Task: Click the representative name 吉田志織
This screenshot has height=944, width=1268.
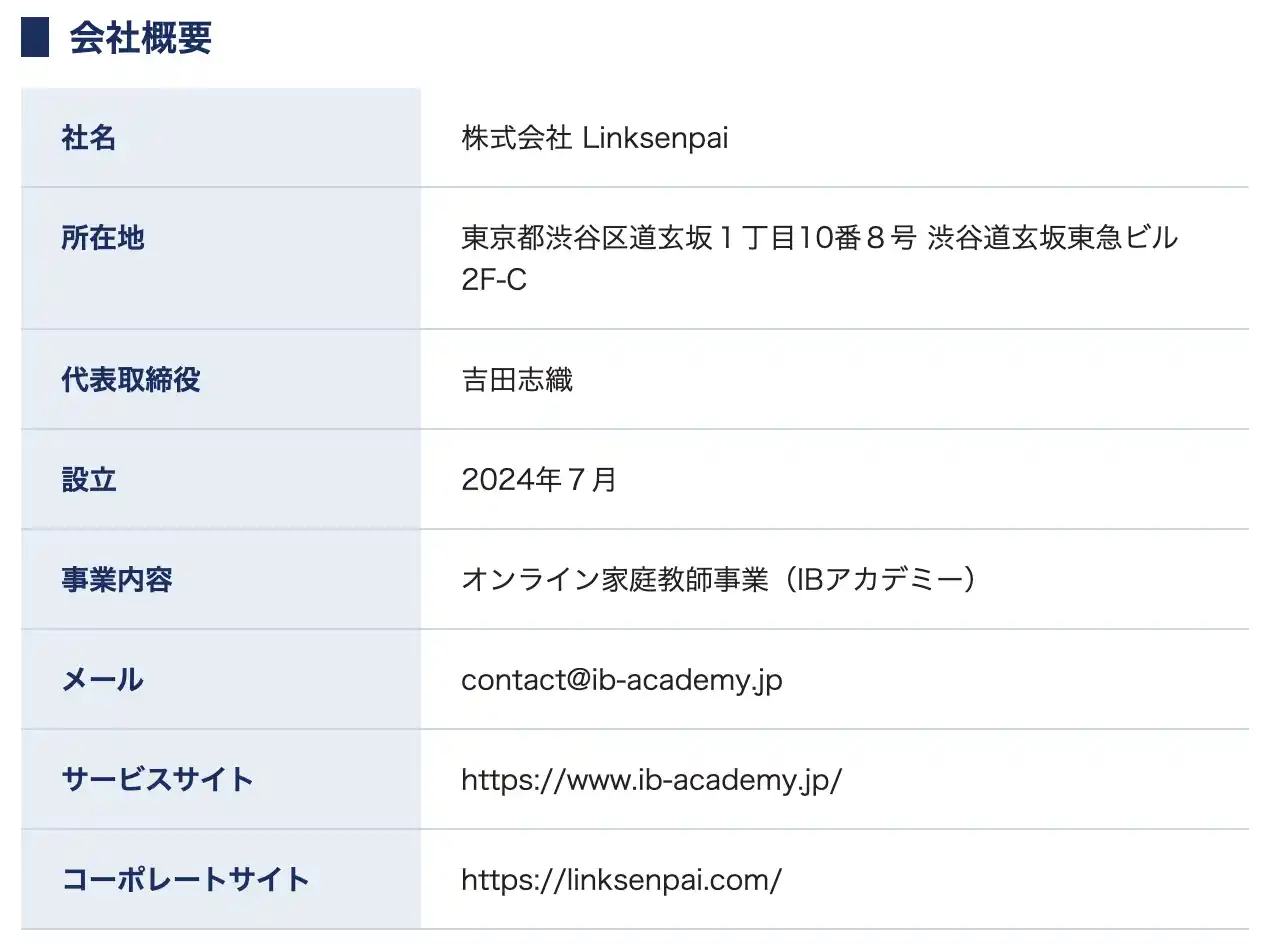Action: [517, 380]
